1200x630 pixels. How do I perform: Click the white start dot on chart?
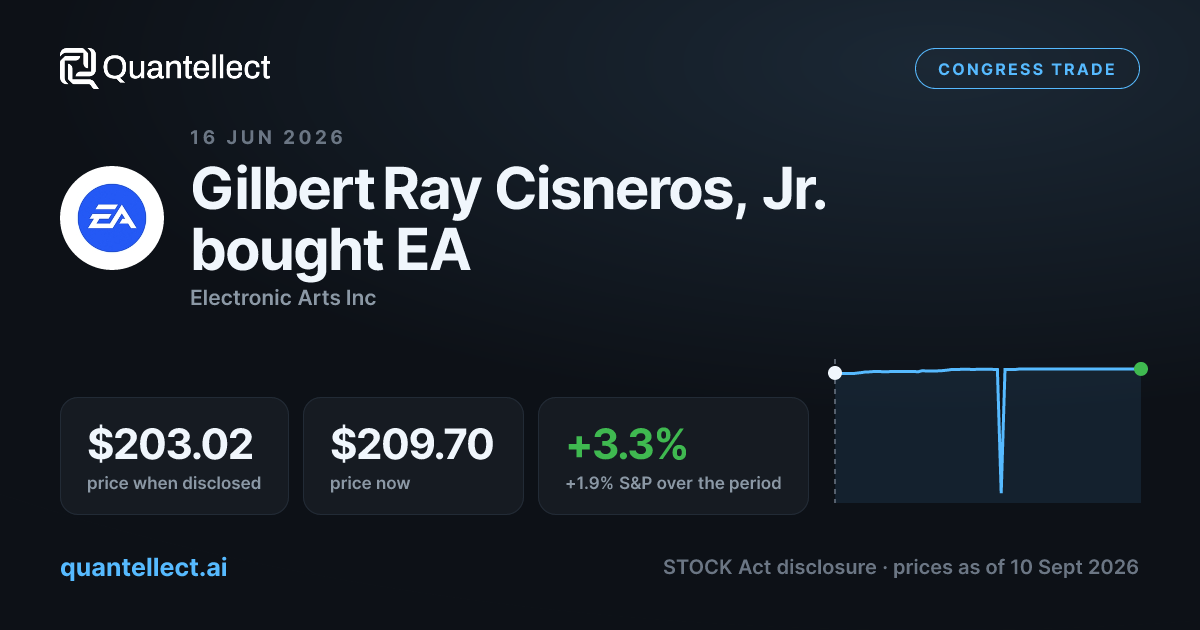pos(835,373)
